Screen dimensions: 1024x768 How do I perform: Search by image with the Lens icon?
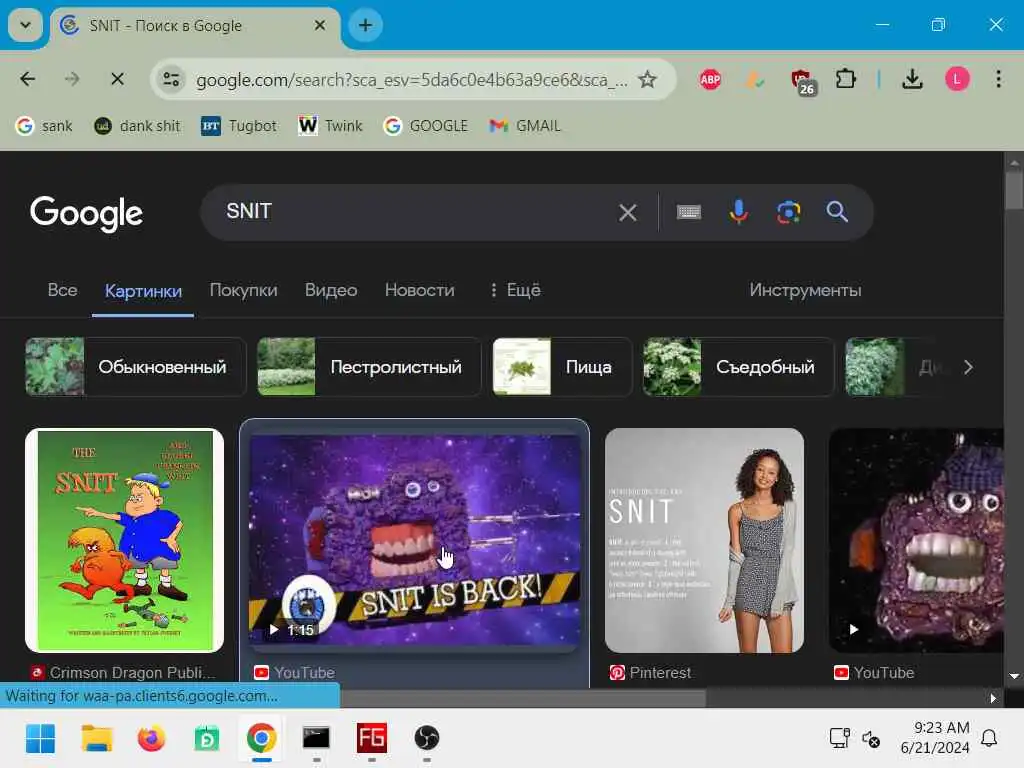[788, 212]
